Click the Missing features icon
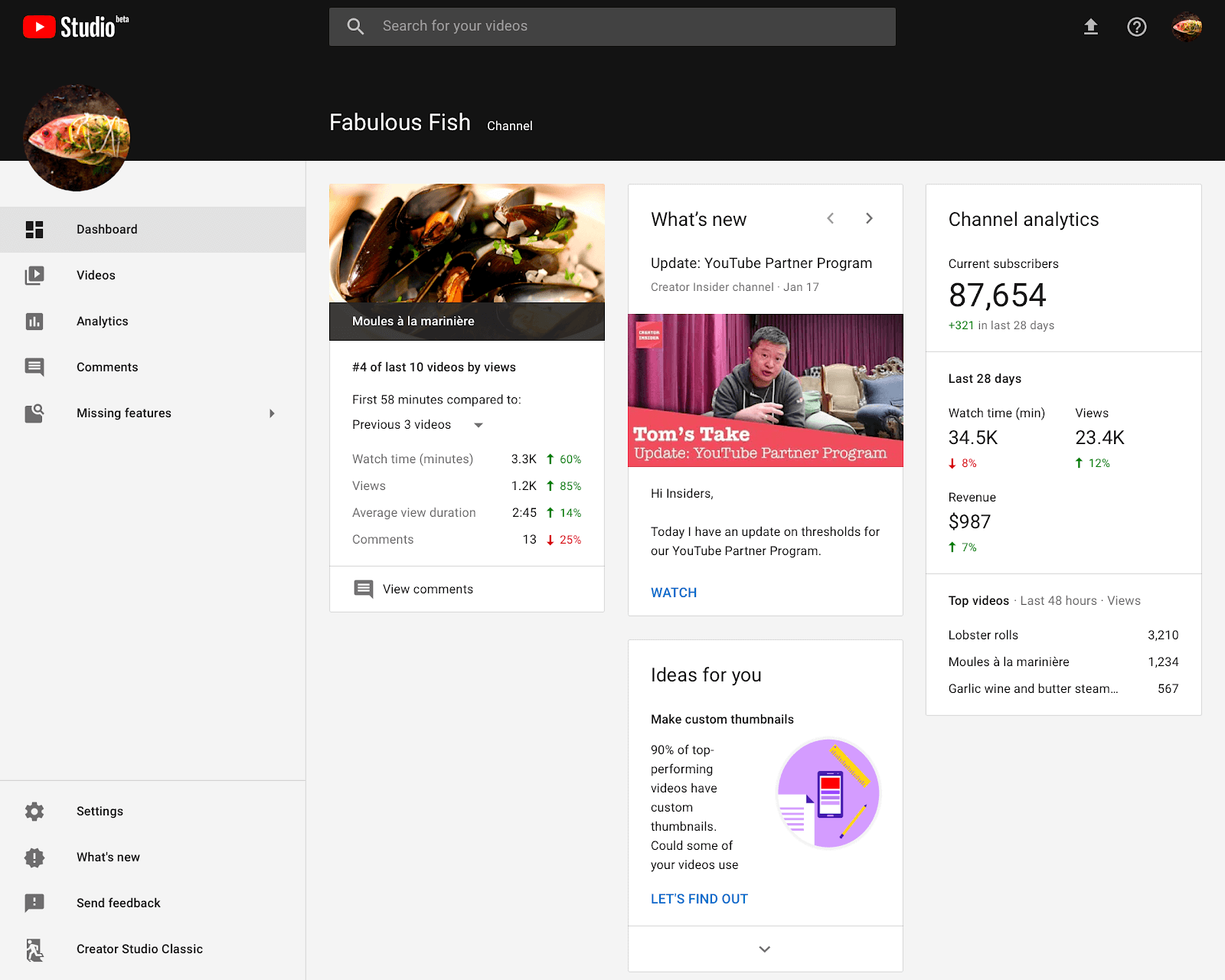Image resolution: width=1225 pixels, height=980 pixels. [34, 413]
